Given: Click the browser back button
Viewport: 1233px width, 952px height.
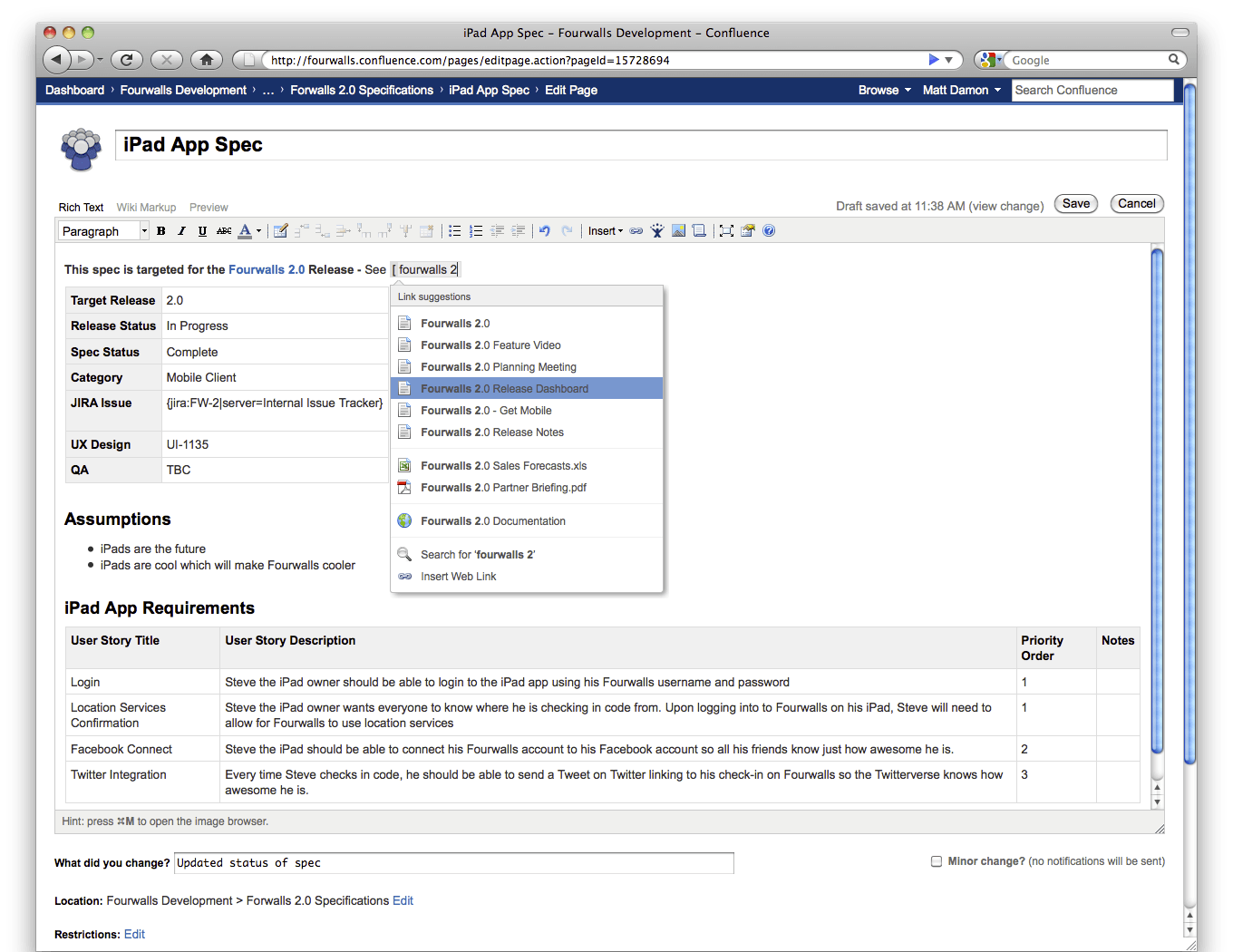Looking at the screenshot, I should [x=57, y=60].
